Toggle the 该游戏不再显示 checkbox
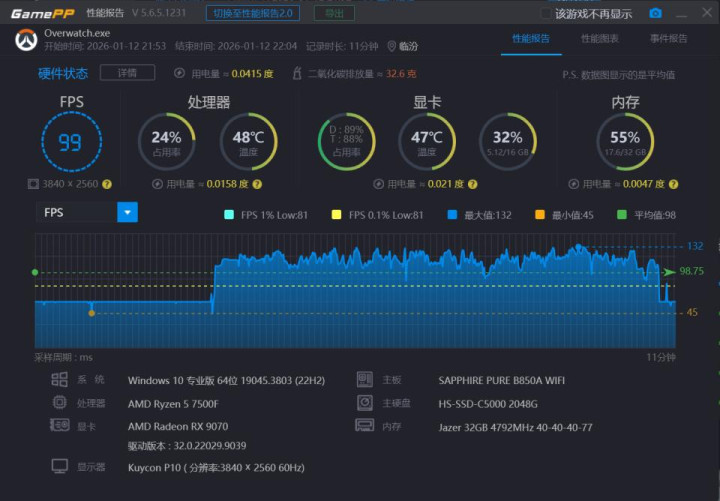Screen dimensions: 720x501 point(546,13)
